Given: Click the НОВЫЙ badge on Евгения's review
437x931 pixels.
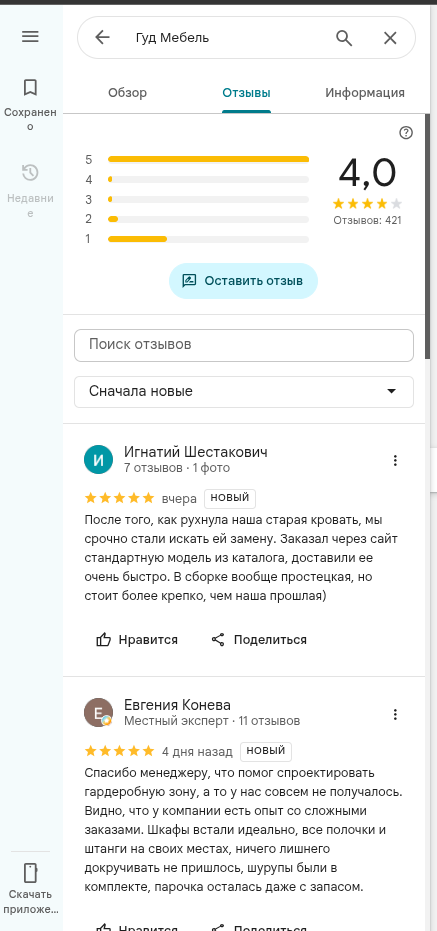Looking at the screenshot, I should [265, 751].
